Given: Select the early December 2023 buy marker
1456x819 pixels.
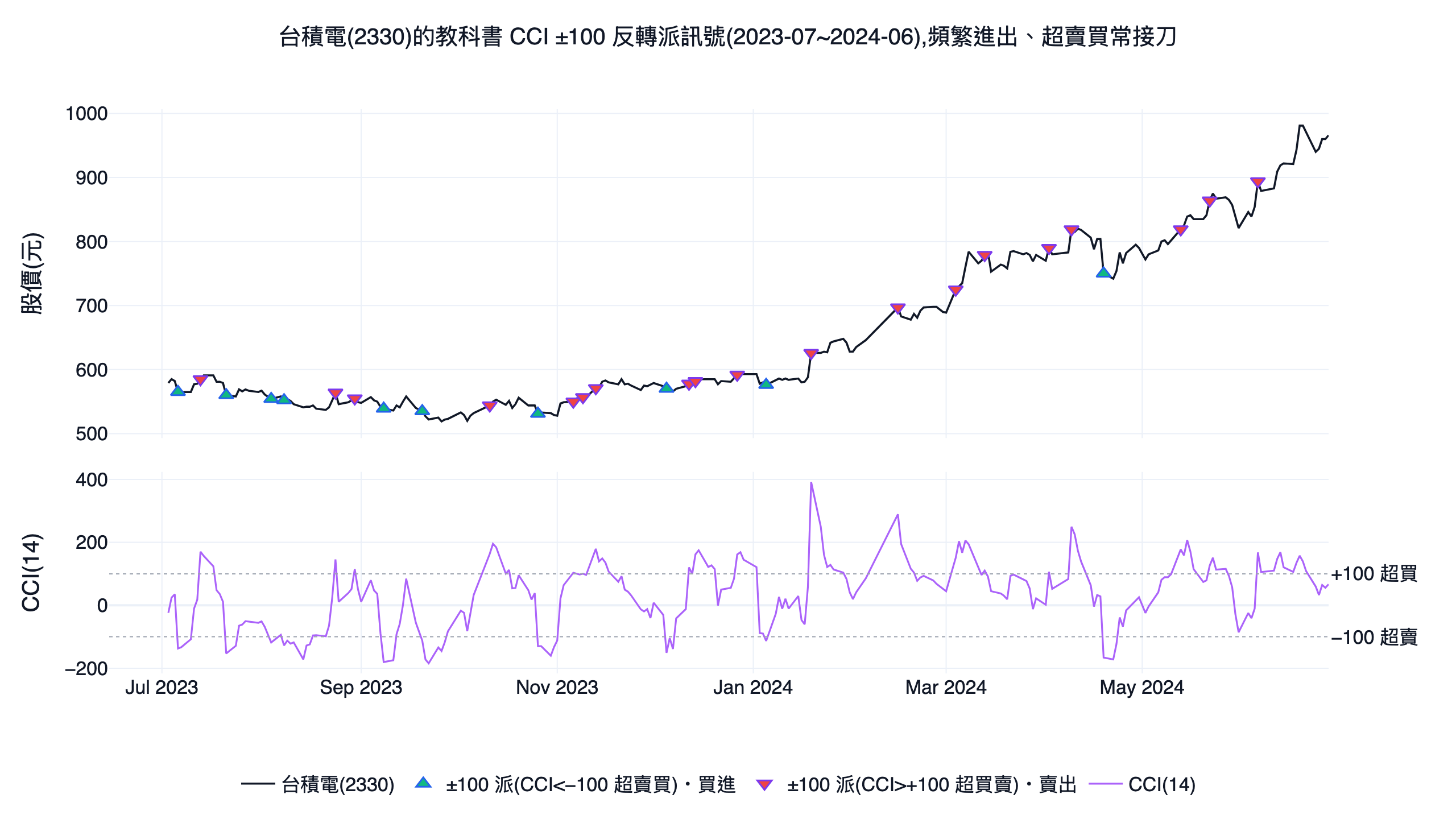Looking at the screenshot, I should coord(667,388).
